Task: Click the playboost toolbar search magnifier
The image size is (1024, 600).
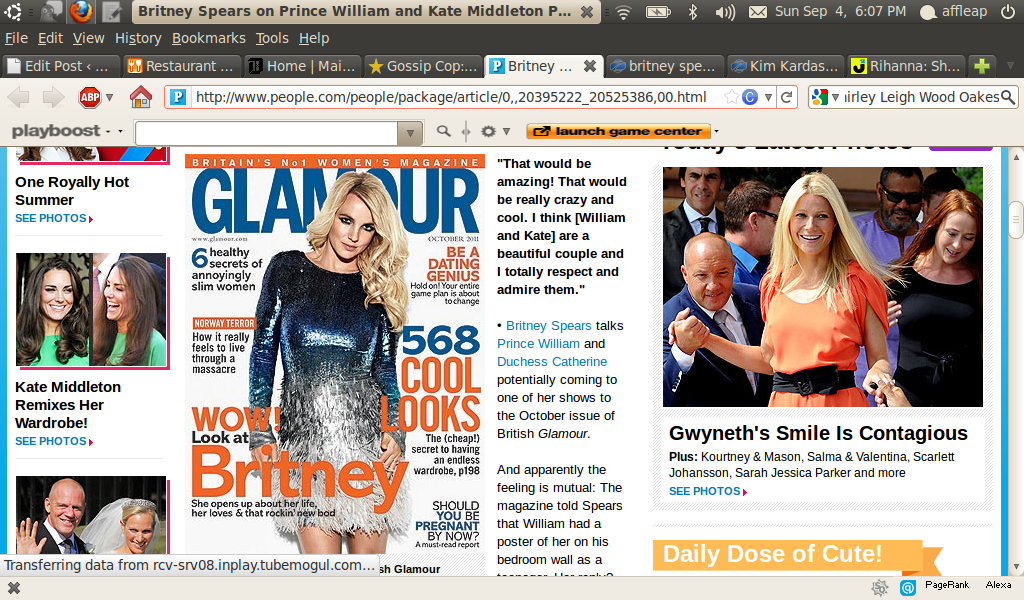Action: [443, 131]
